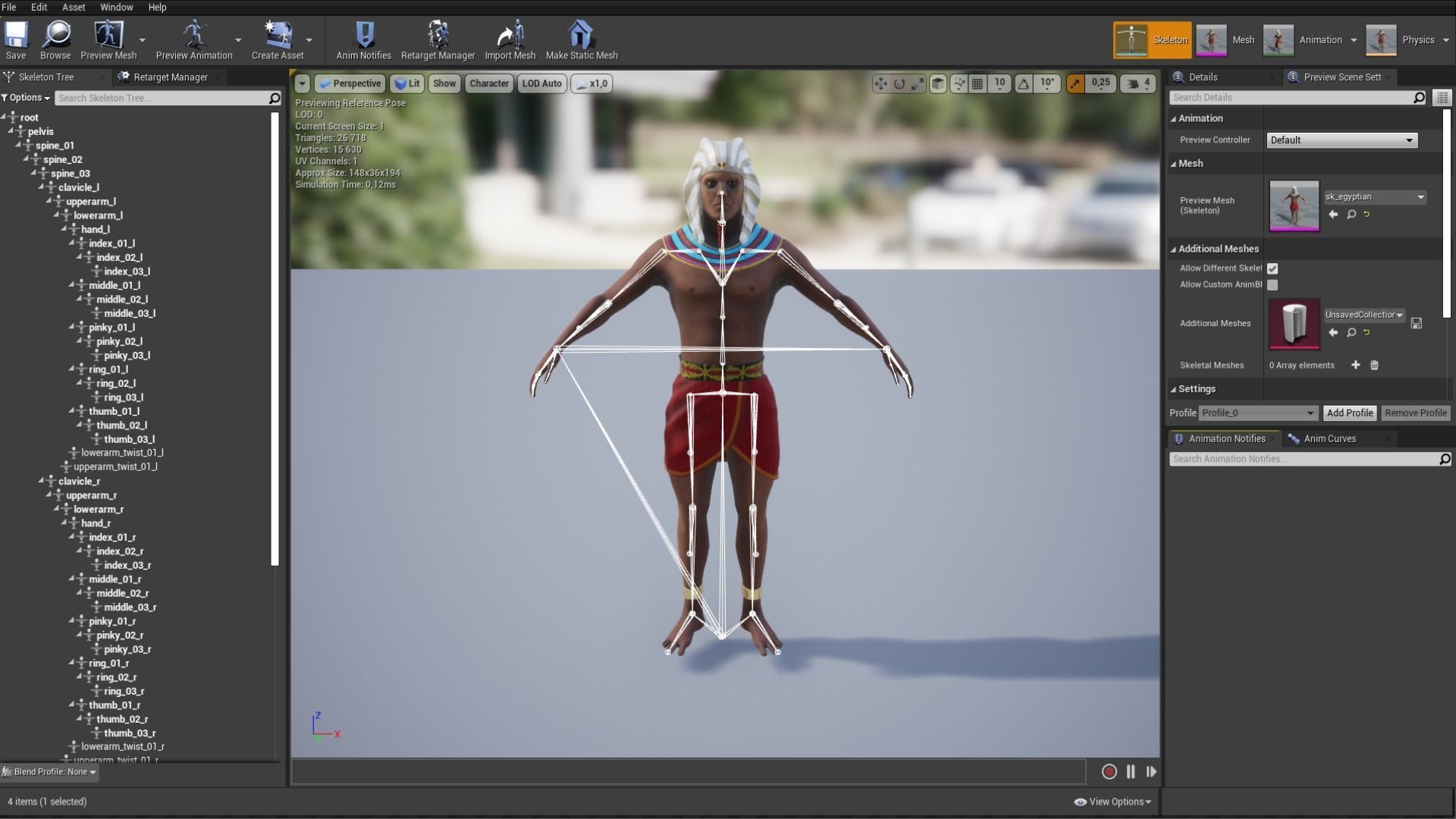Open the File menu
The height and width of the screenshot is (819, 1456).
[9, 7]
